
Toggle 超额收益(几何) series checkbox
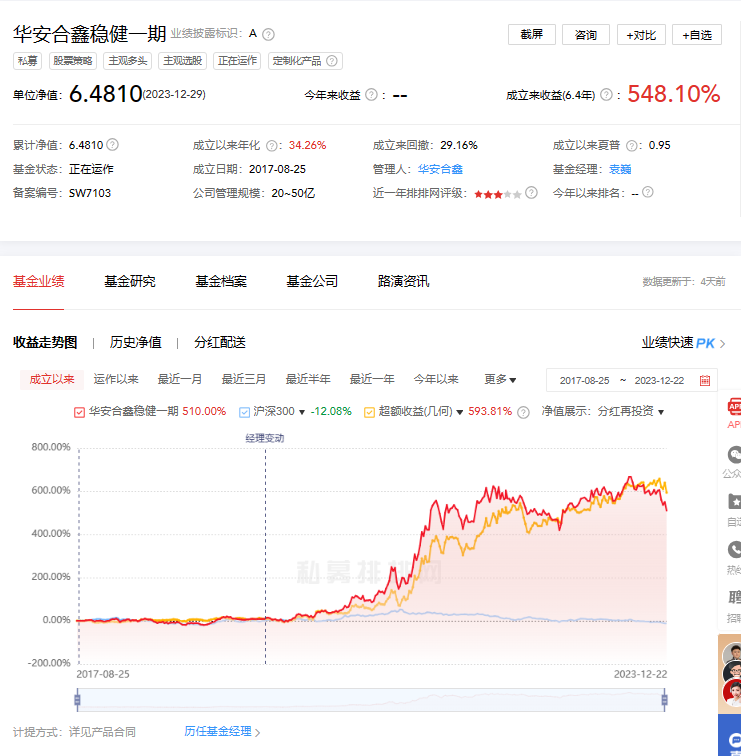[369, 412]
